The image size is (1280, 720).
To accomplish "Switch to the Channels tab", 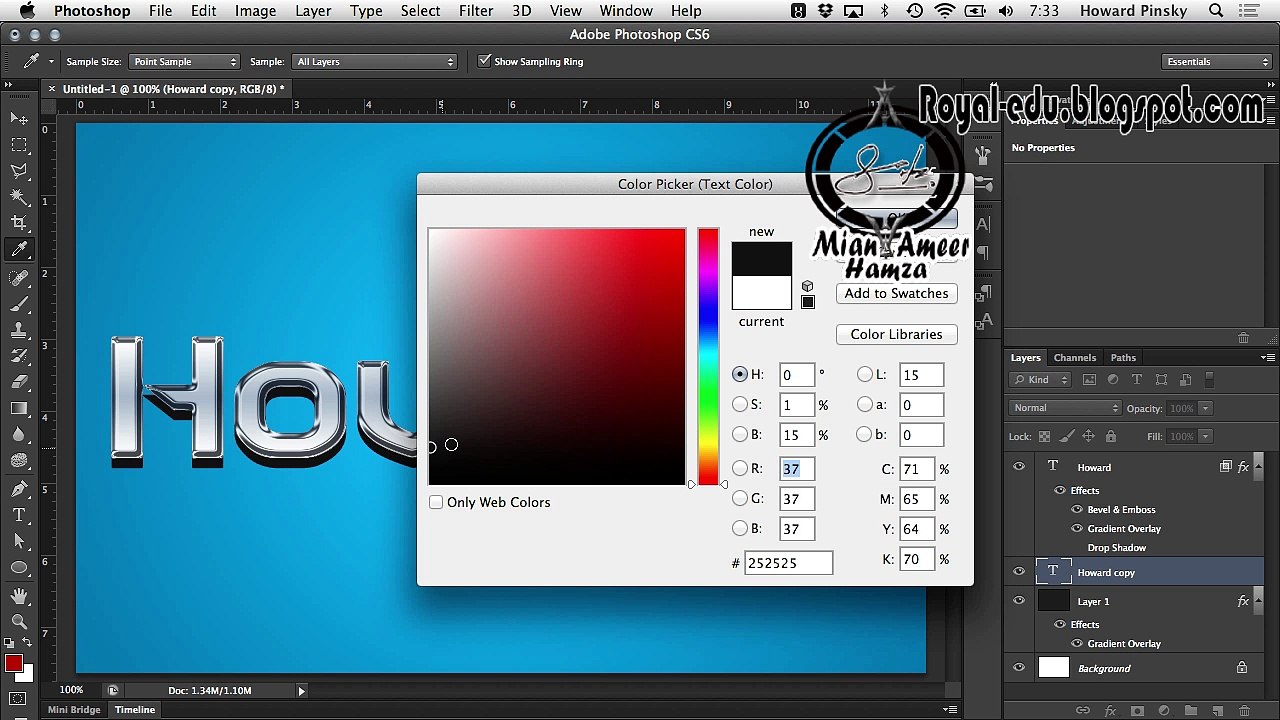I will pyautogui.click(x=1075, y=357).
